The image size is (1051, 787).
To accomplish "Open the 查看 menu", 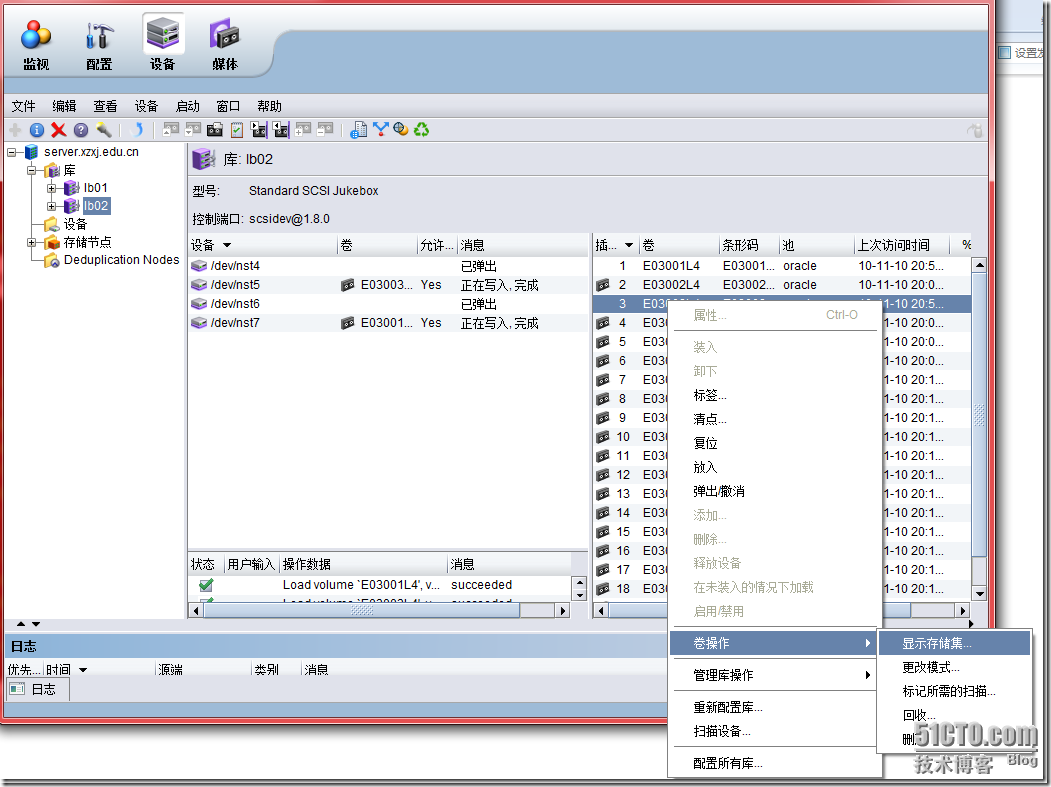I will point(105,106).
